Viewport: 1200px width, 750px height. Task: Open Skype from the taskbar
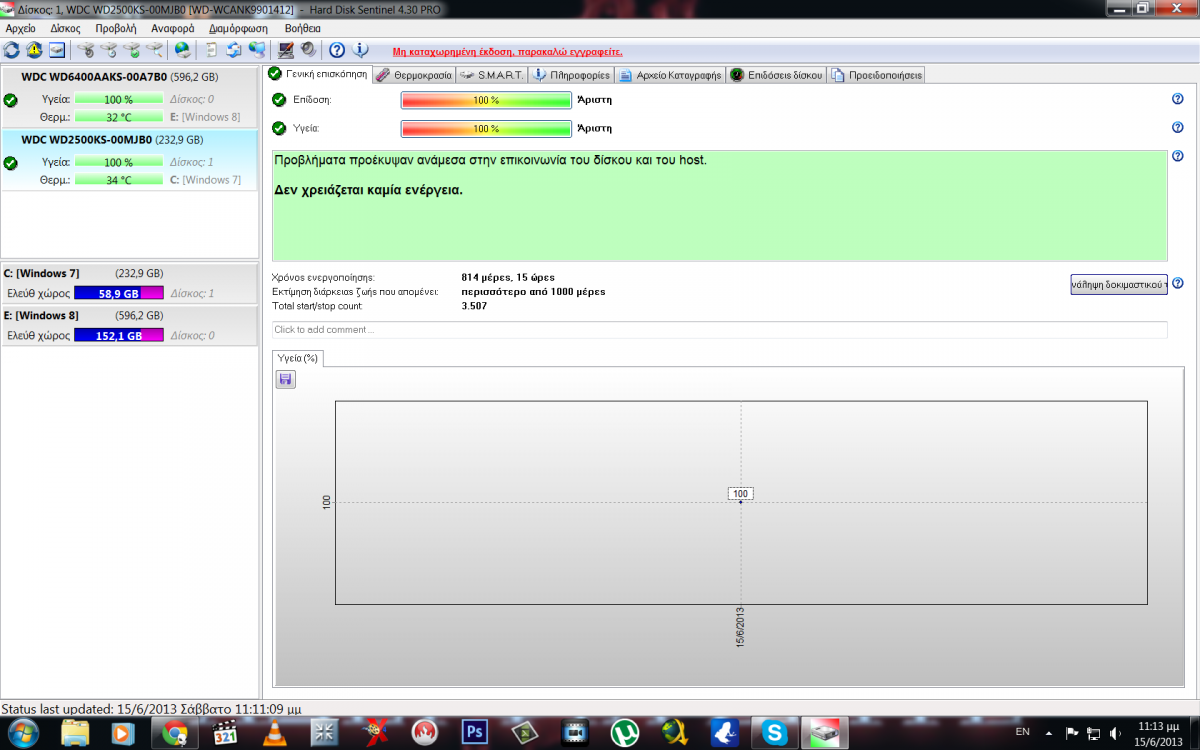click(775, 733)
